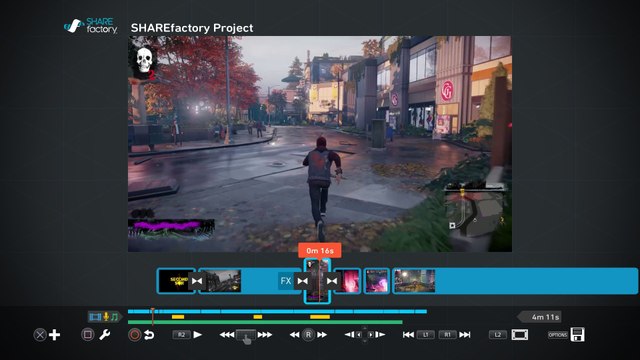
Task: Select the last night-street clip
Action: click(515, 281)
